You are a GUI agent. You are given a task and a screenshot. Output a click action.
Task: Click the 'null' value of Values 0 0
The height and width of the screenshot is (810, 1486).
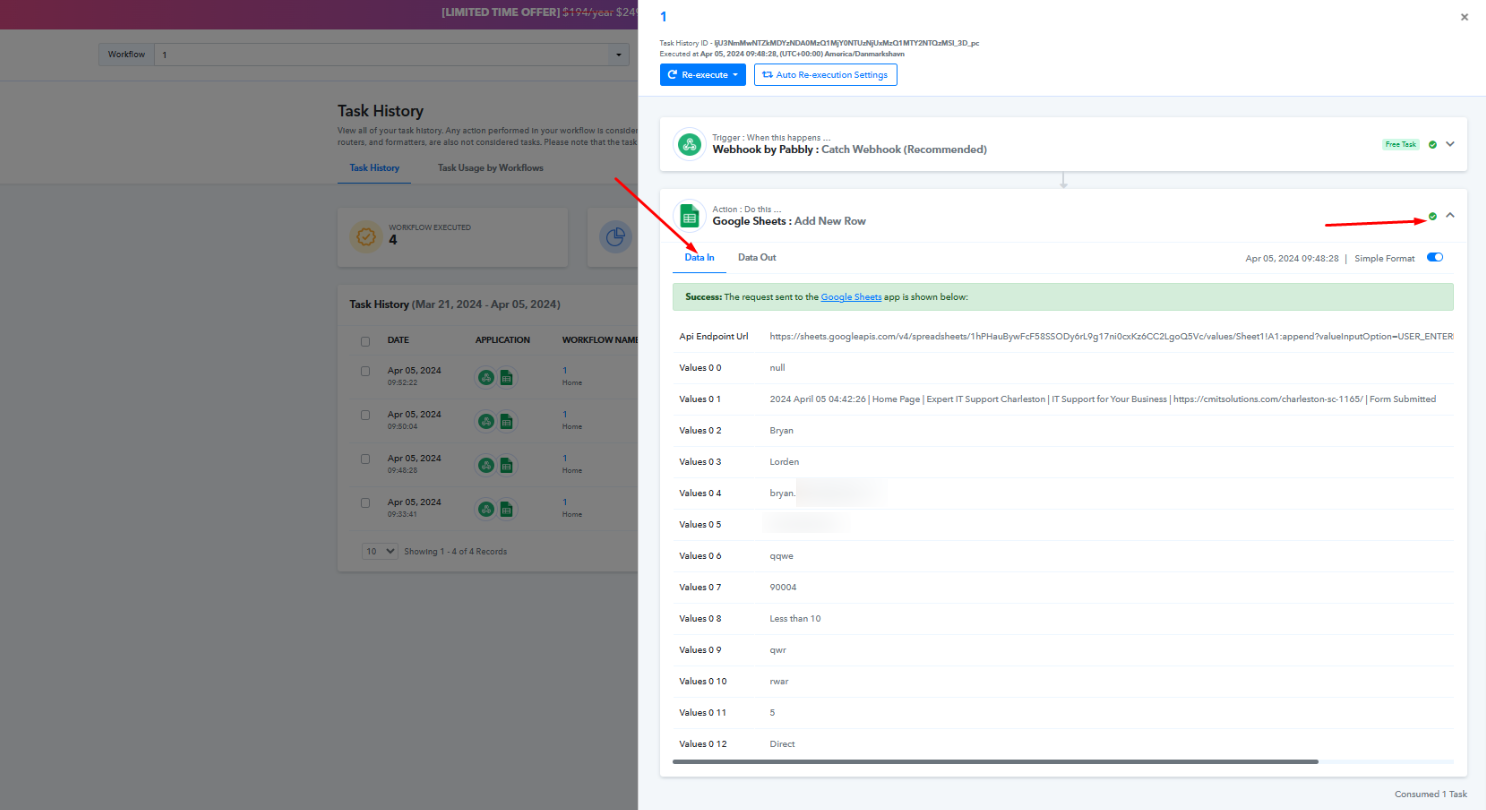[777, 368]
